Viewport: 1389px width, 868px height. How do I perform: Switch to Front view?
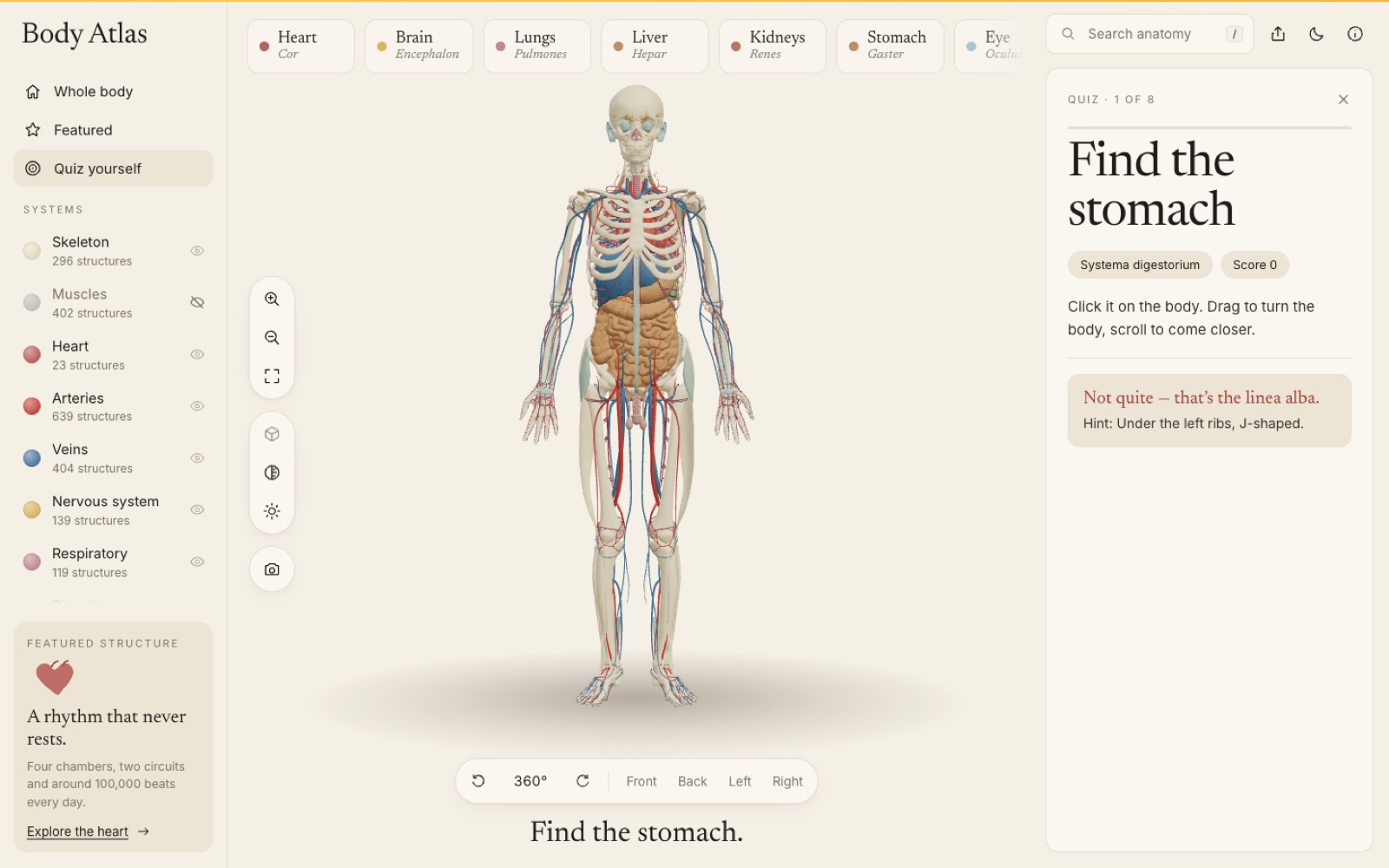coord(642,781)
